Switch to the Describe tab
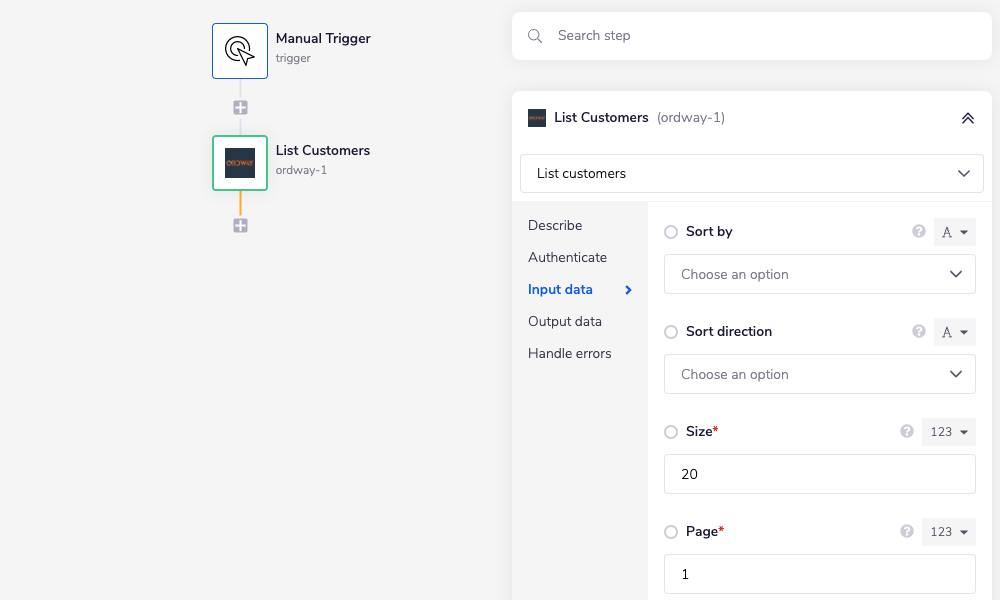1000x600 pixels. click(555, 225)
